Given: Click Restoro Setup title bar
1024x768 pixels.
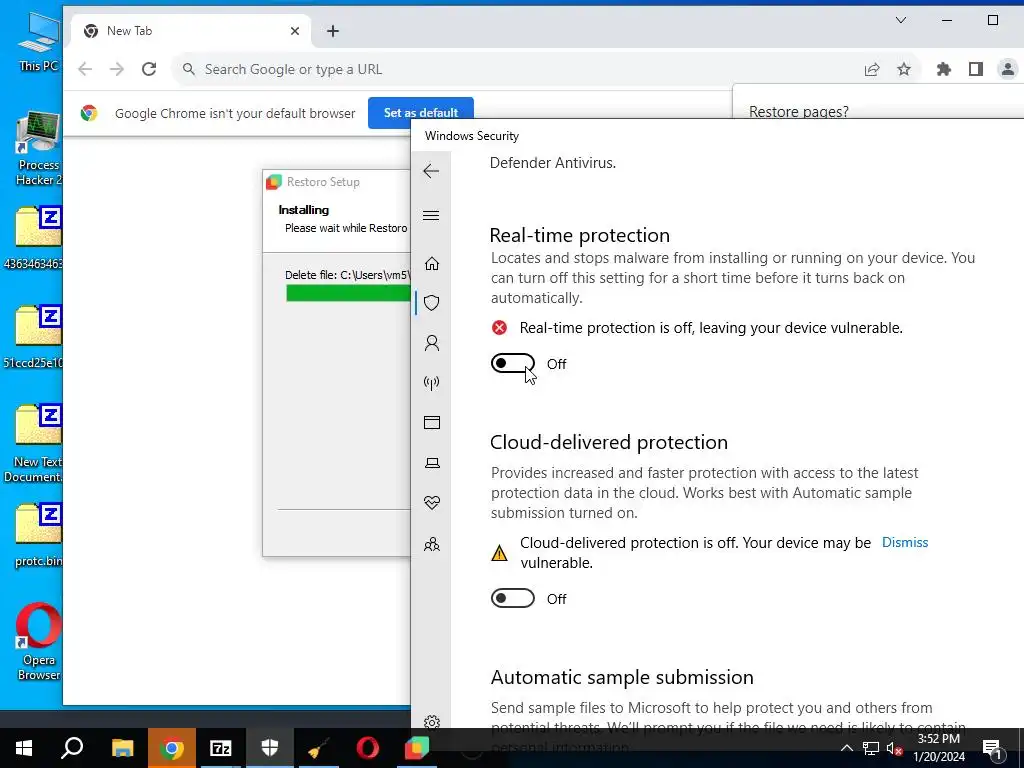Looking at the screenshot, I should 337,182.
